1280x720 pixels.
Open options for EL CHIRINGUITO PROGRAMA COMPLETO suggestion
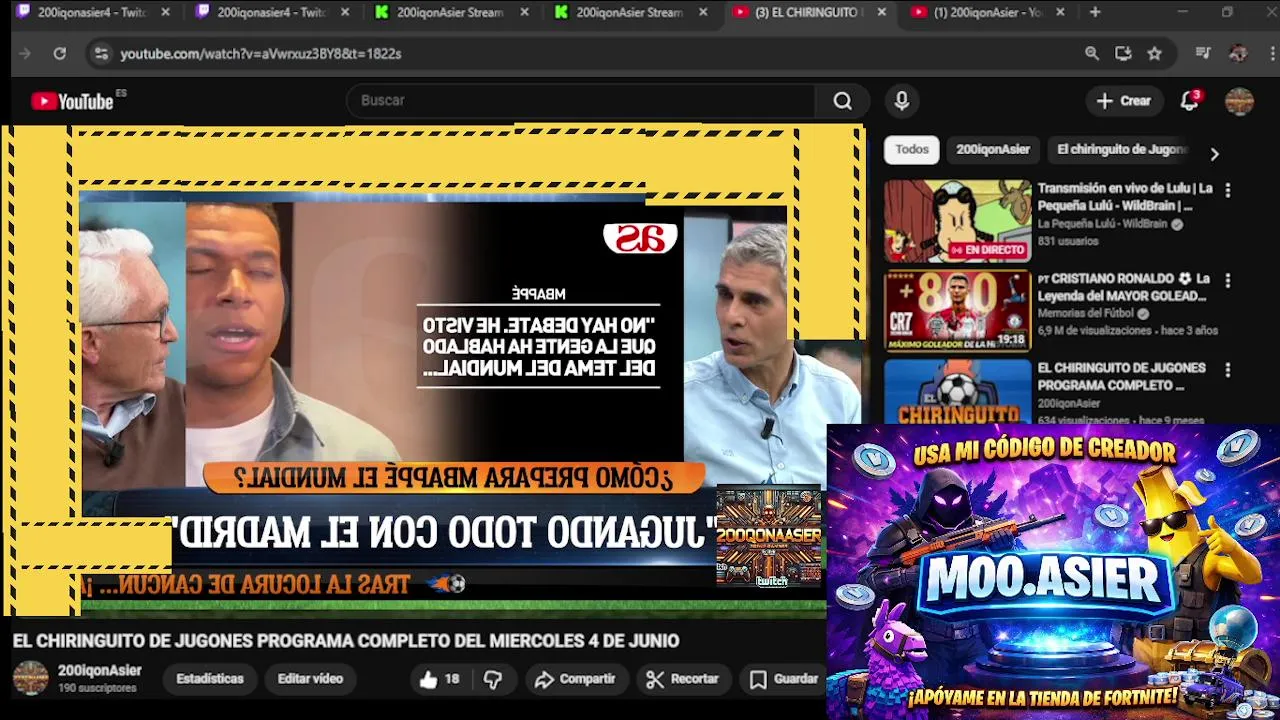(x=1228, y=369)
